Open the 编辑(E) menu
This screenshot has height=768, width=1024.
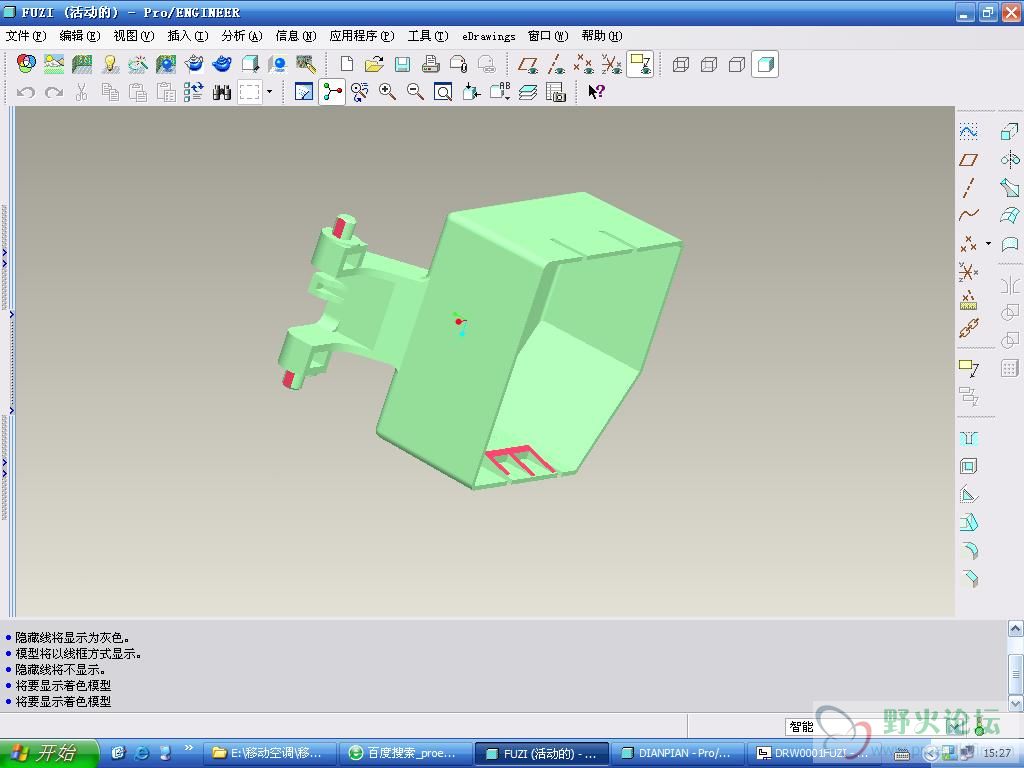[80, 36]
